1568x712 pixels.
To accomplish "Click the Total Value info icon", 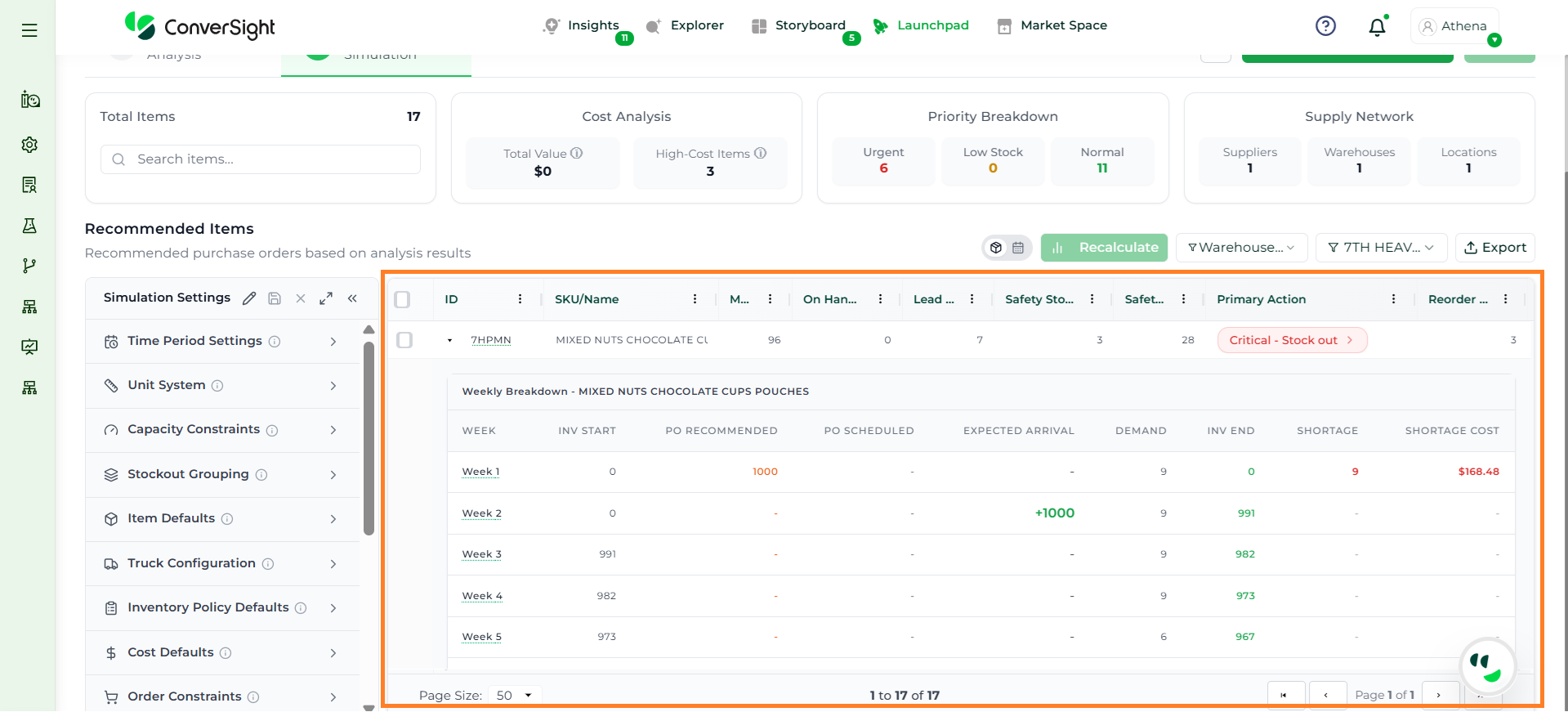I will coord(577,153).
